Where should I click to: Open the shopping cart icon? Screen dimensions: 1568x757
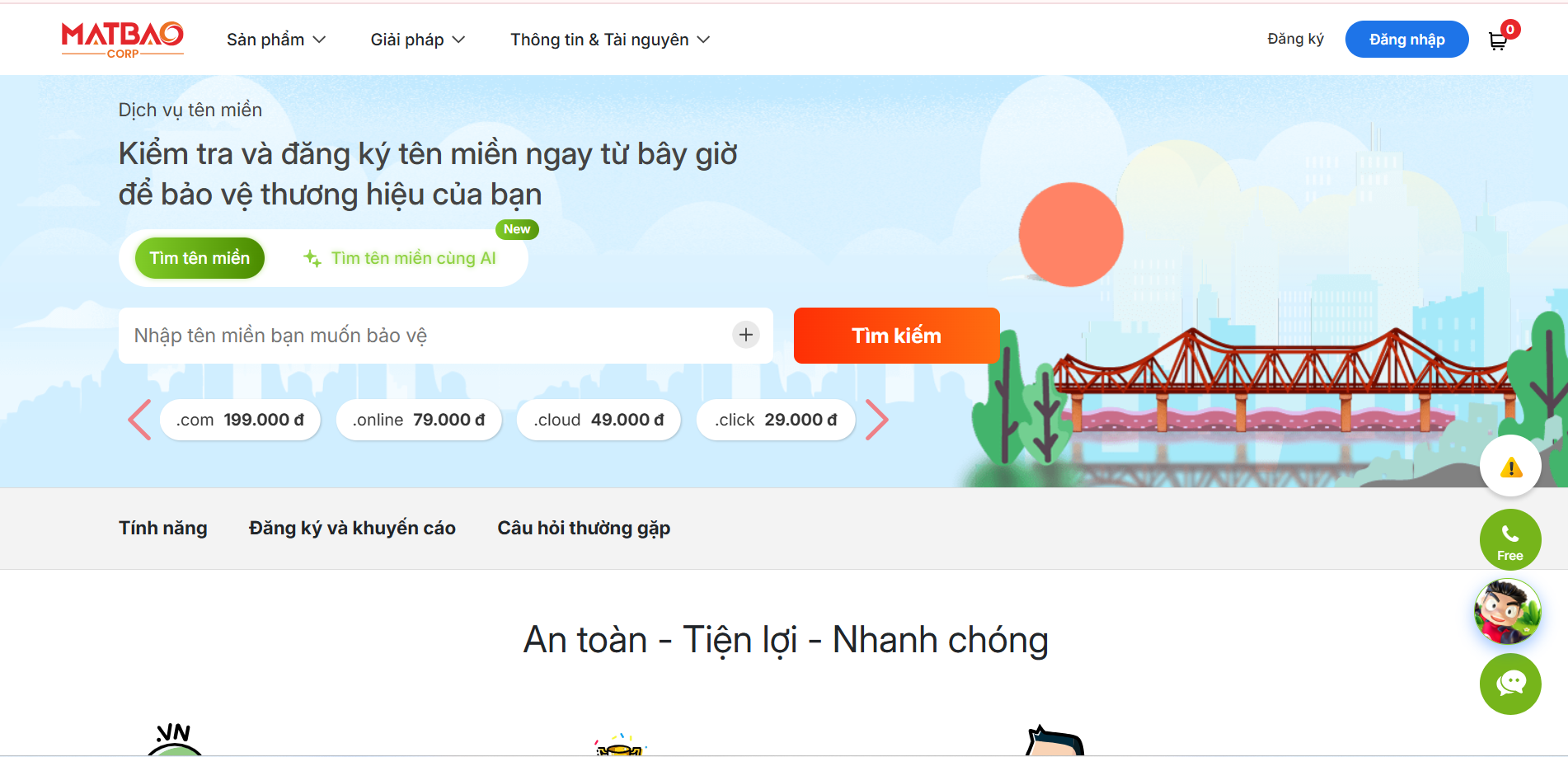click(x=1498, y=40)
